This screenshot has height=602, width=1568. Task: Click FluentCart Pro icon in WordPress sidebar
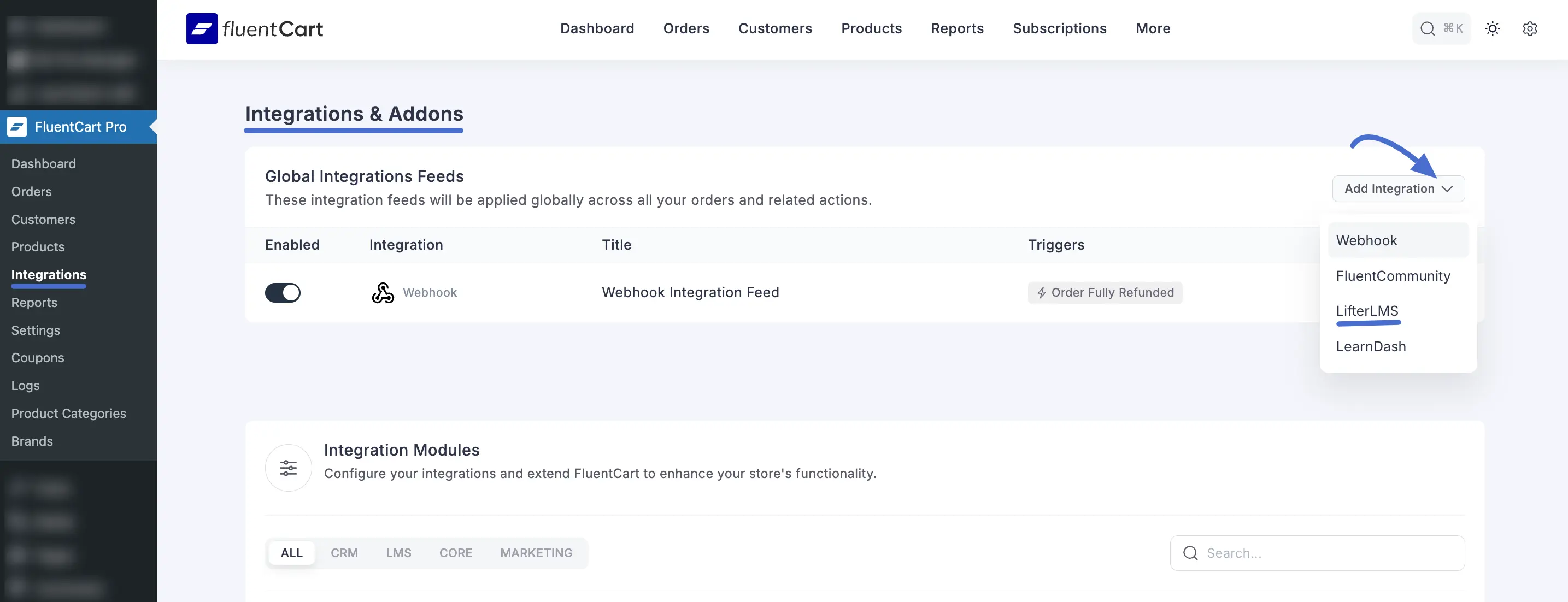coord(17,127)
